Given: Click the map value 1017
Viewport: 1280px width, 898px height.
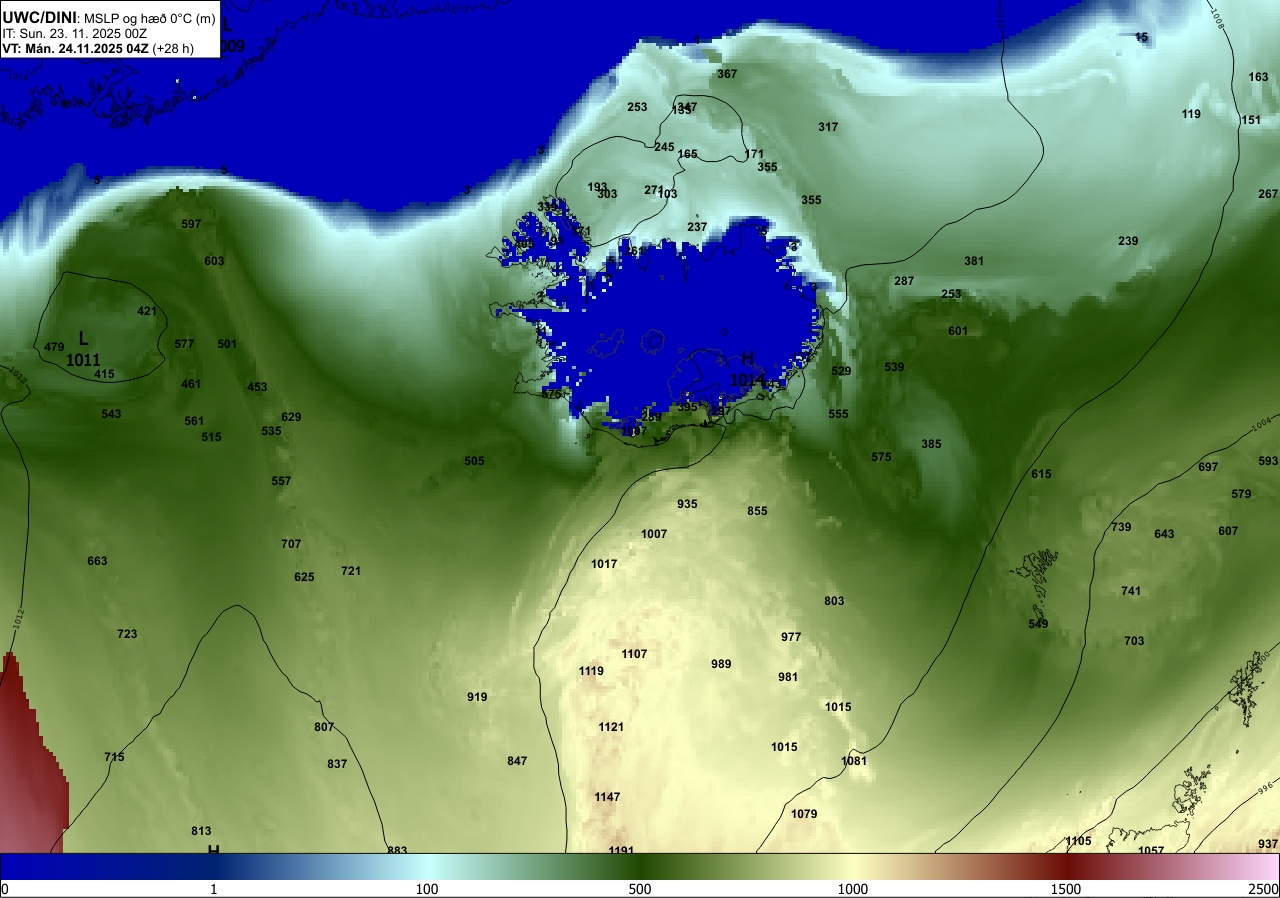Looking at the screenshot, I should coord(604,564).
